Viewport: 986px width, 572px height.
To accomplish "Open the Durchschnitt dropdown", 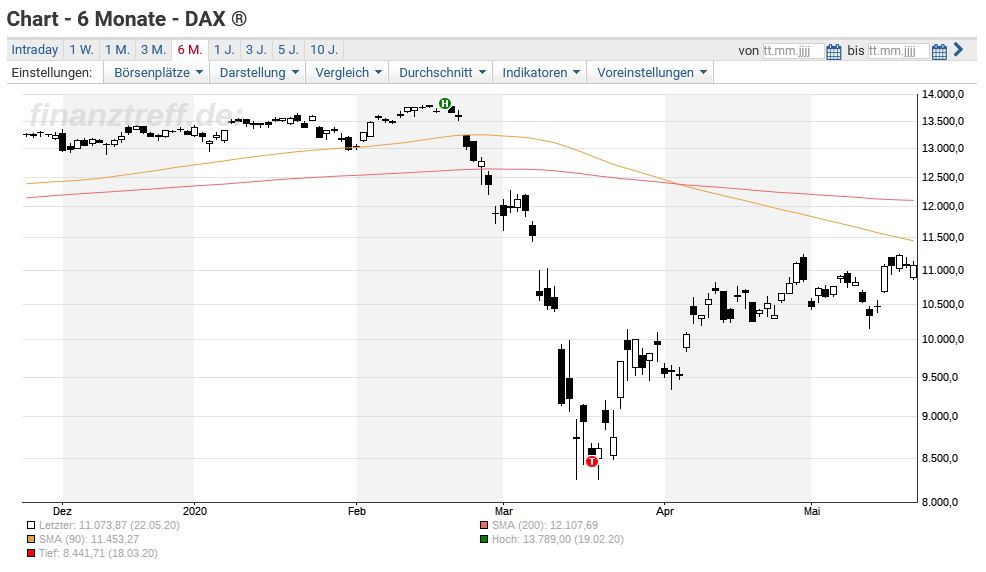I will (x=441, y=72).
